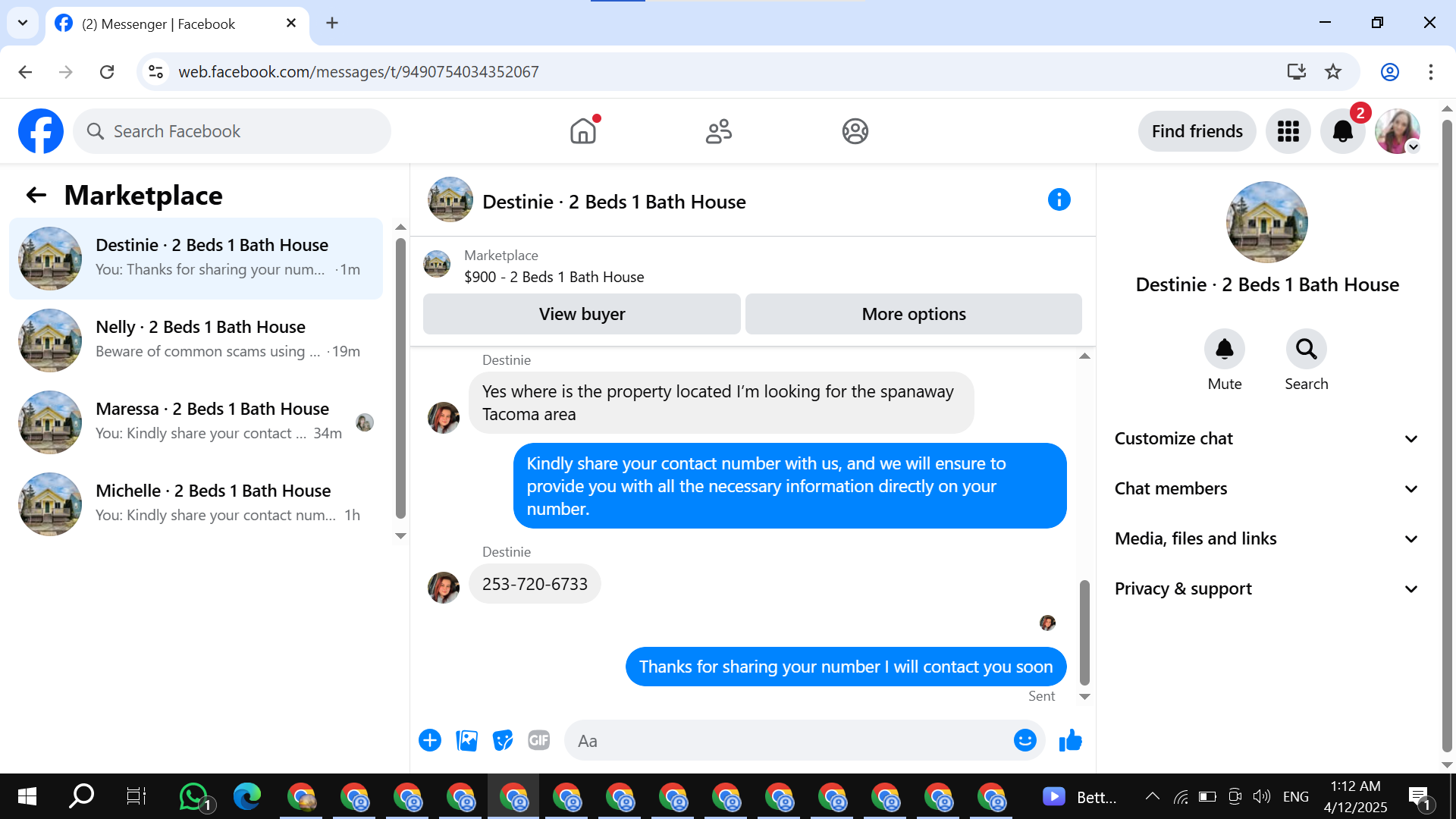Screen dimensions: 1456x819
Task: Open the emoji picker
Action: point(1025,740)
